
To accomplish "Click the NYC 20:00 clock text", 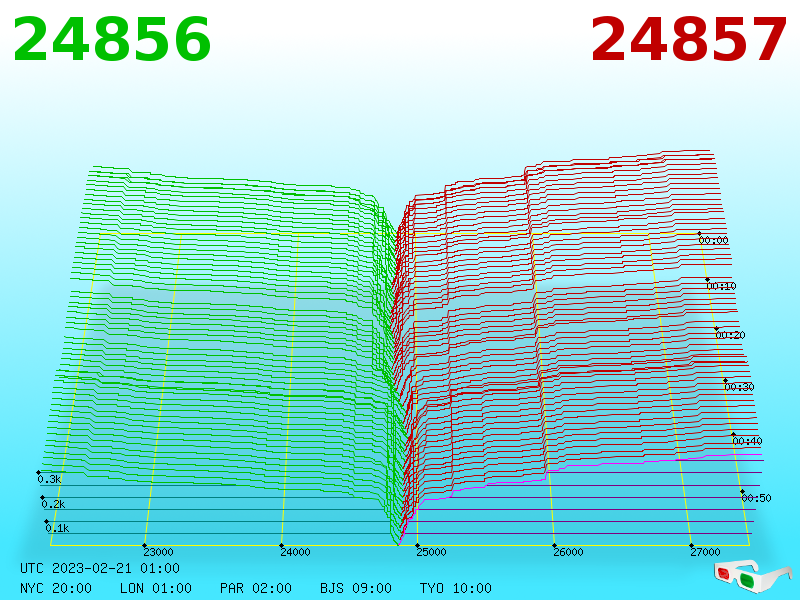I will point(56,588).
